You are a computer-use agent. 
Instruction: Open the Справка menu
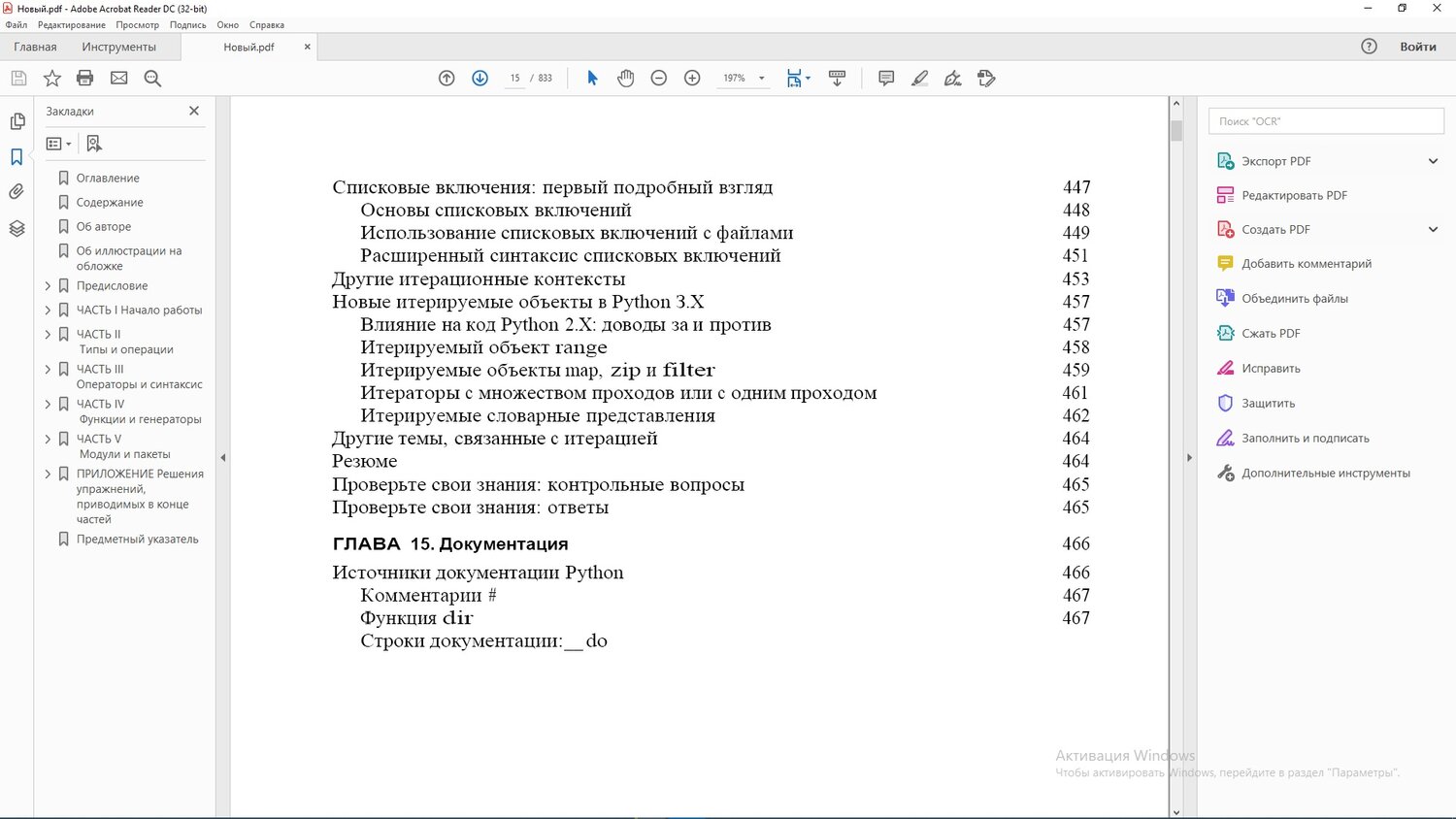point(267,25)
